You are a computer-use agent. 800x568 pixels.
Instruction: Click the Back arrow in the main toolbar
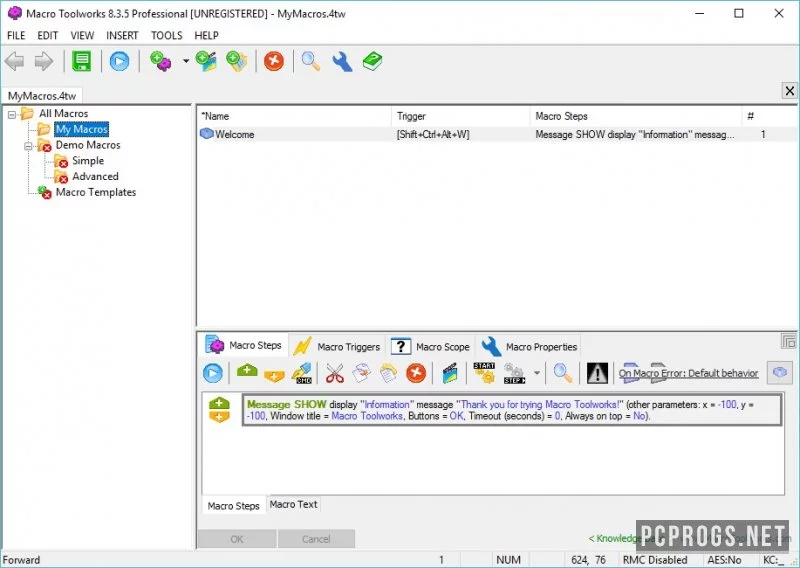coord(15,61)
